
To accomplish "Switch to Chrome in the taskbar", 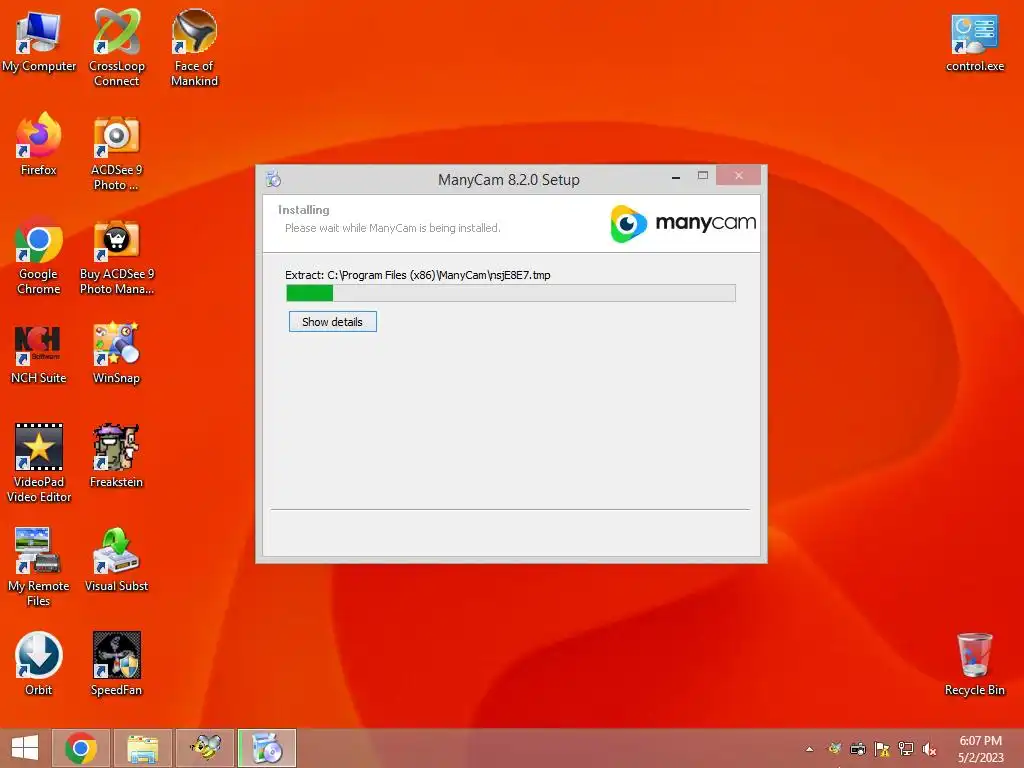I will tap(81, 748).
